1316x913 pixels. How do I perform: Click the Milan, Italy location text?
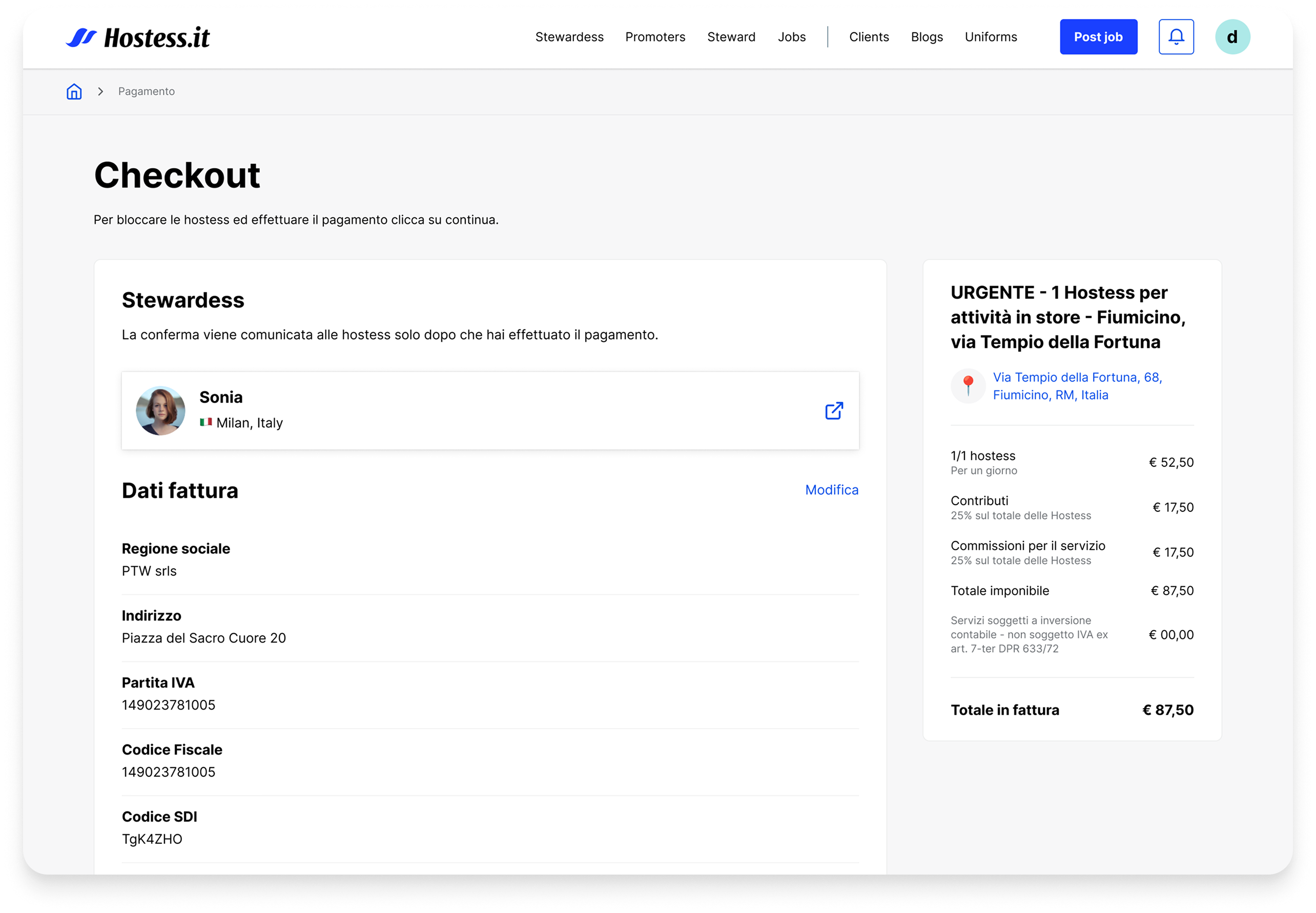(x=250, y=423)
